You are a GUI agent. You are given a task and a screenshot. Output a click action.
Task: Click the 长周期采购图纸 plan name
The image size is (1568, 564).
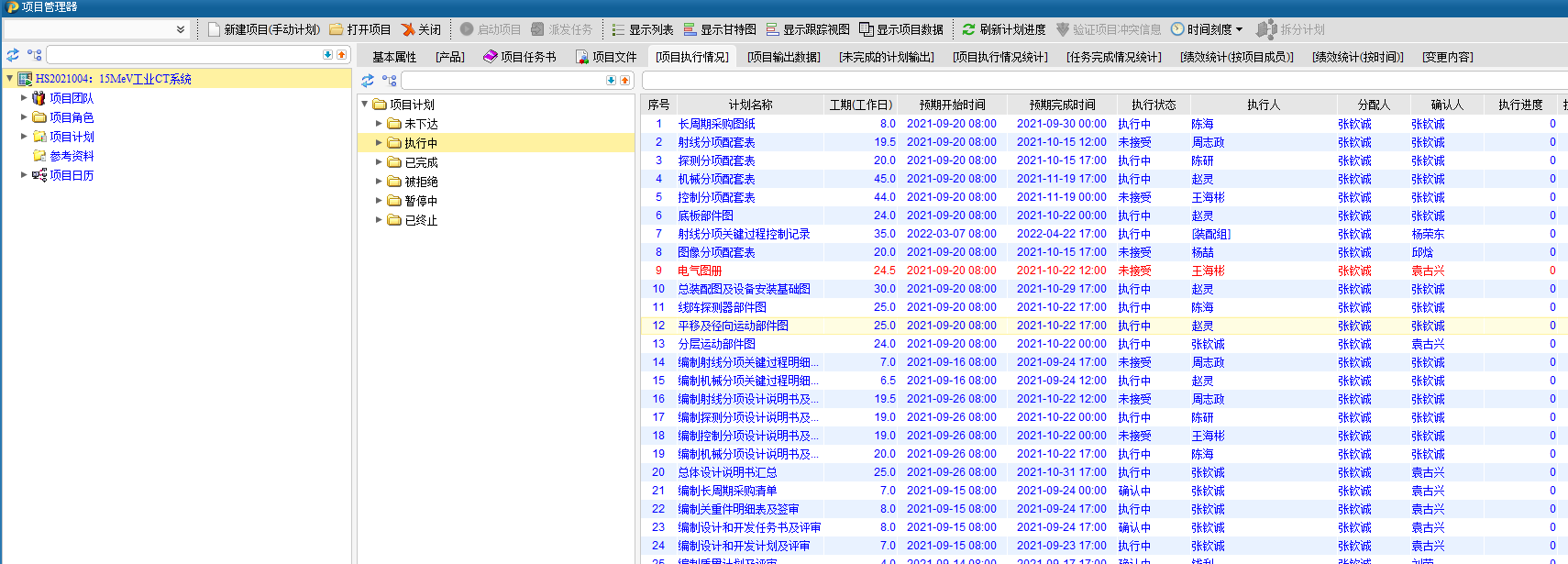tap(716, 124)
